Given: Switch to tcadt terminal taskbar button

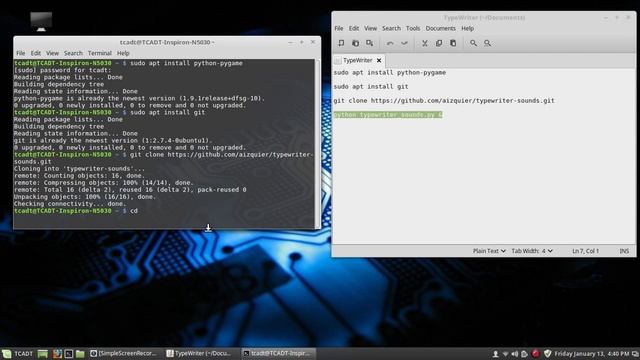Looking at the screenshot, I should pos(278,353).
